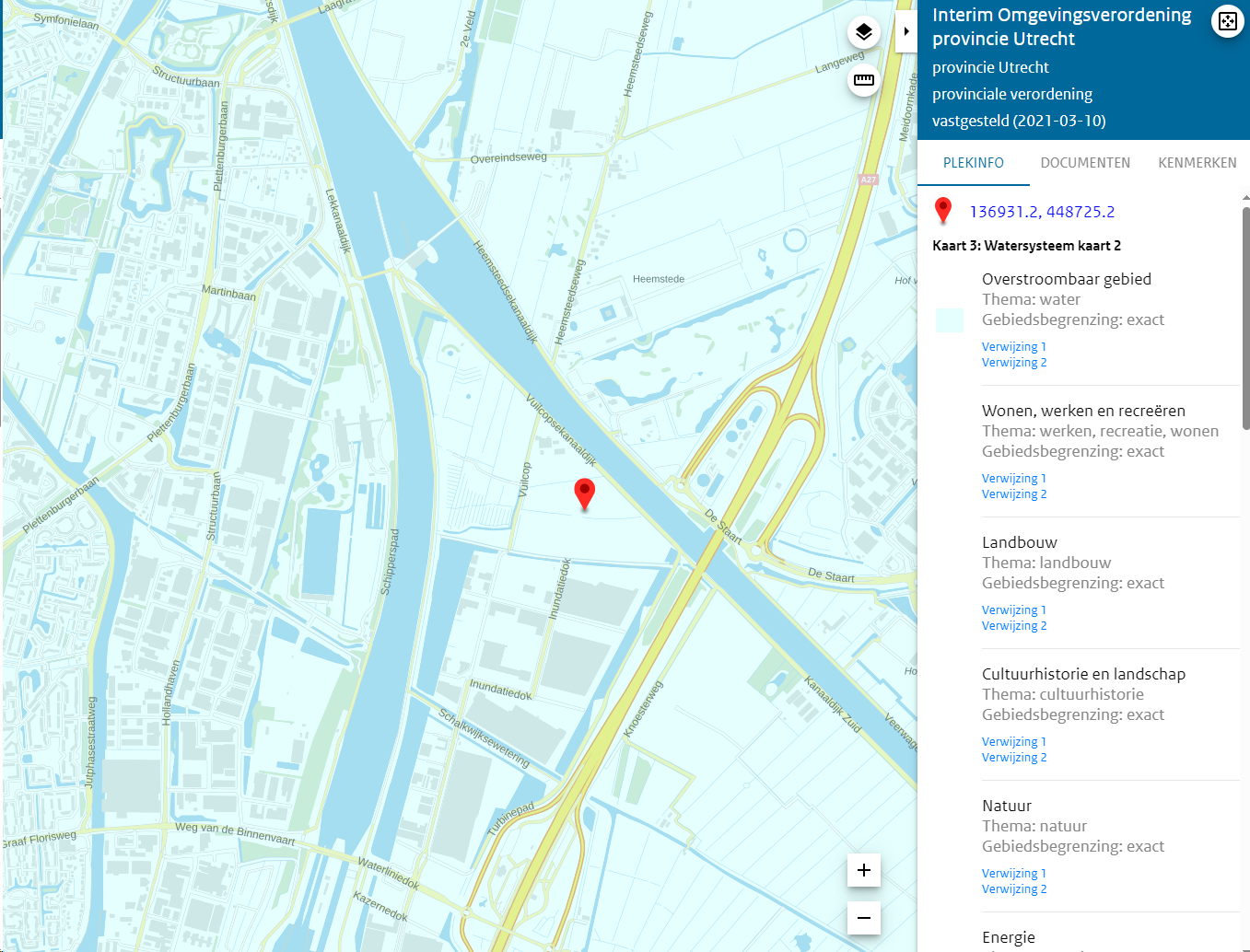
Task: Click the 'Schipperspad' label on map
Action: 391,562
